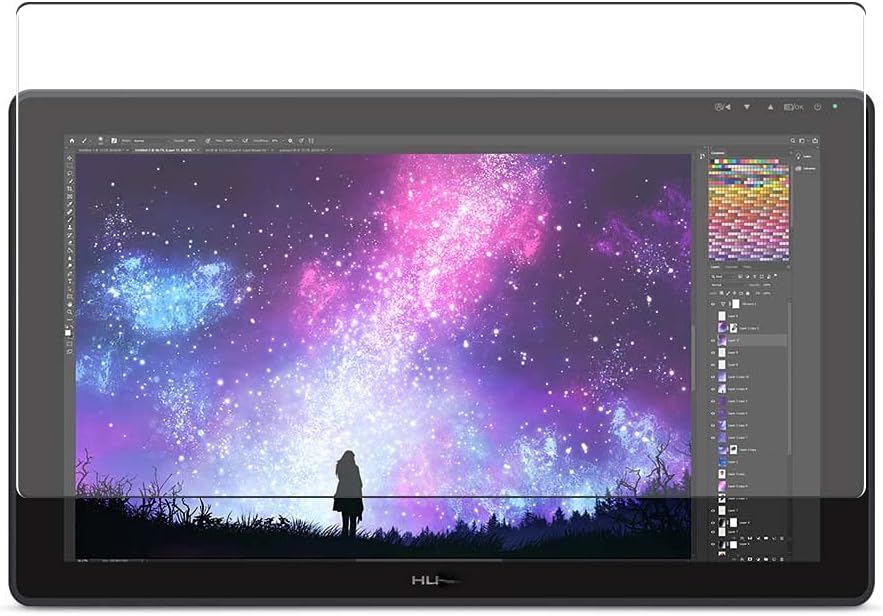This screenshot has width=883, height=616.
Task: Filter for type layers icon
Action: [755, 276]
